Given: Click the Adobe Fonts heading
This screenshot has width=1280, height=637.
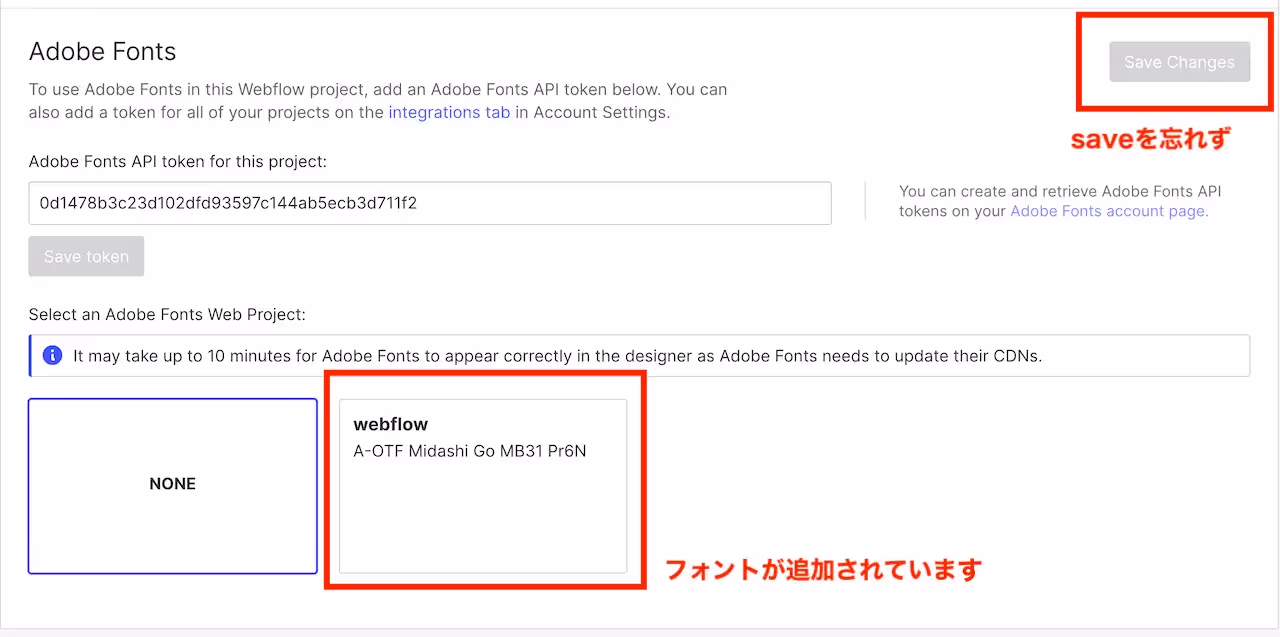Looking at the screenshot, I should coord(102,51).
